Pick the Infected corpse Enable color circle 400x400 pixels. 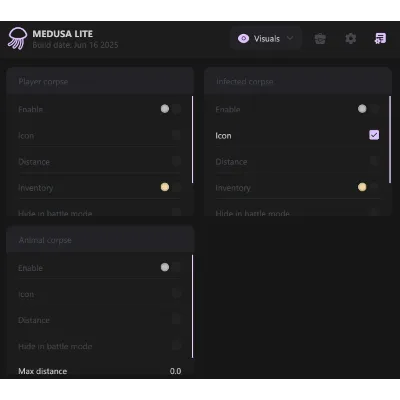pyautogui.click(x=362, y=109)
